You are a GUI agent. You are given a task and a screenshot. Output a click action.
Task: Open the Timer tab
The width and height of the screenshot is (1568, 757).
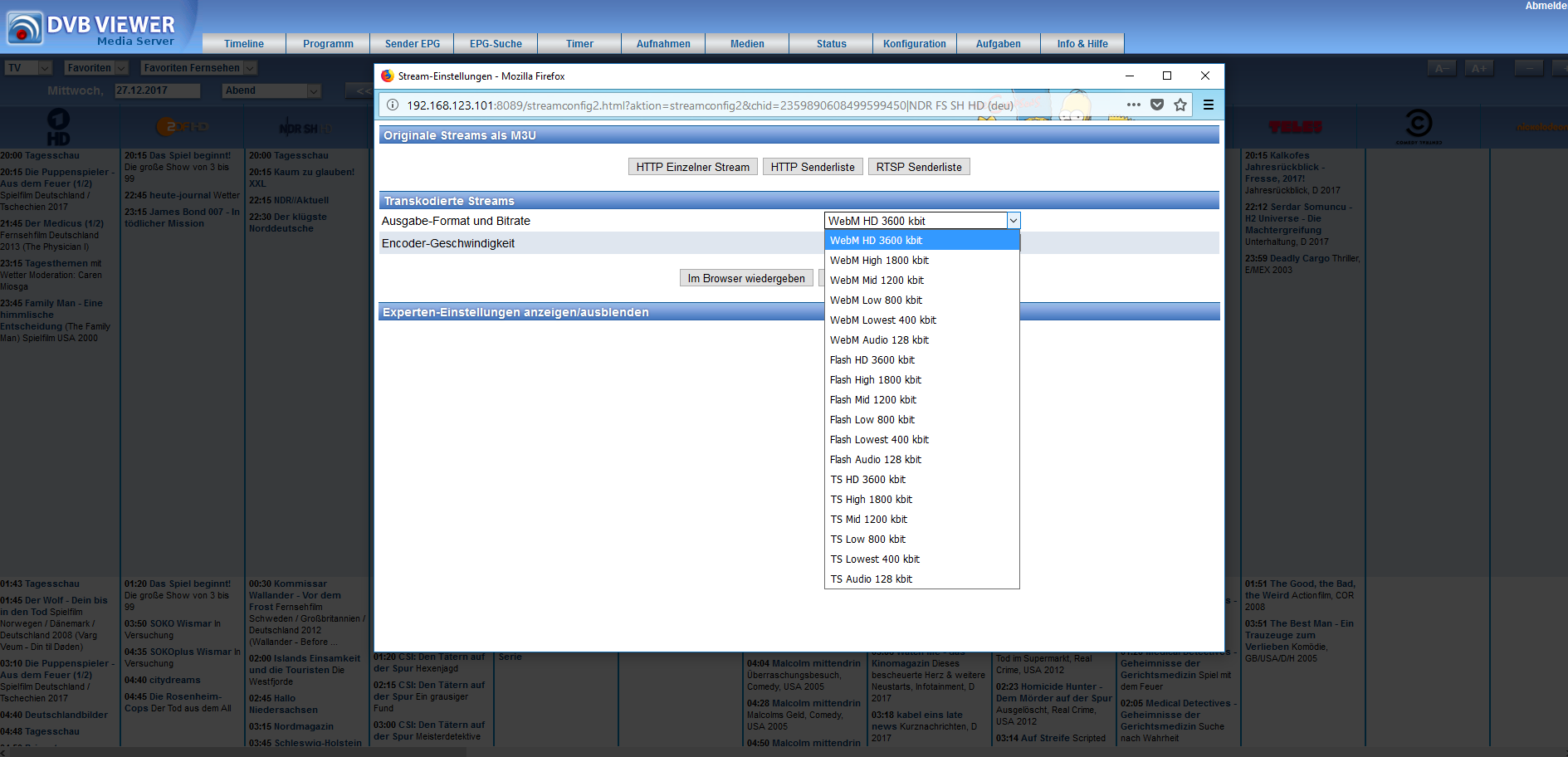pos(579,44)
